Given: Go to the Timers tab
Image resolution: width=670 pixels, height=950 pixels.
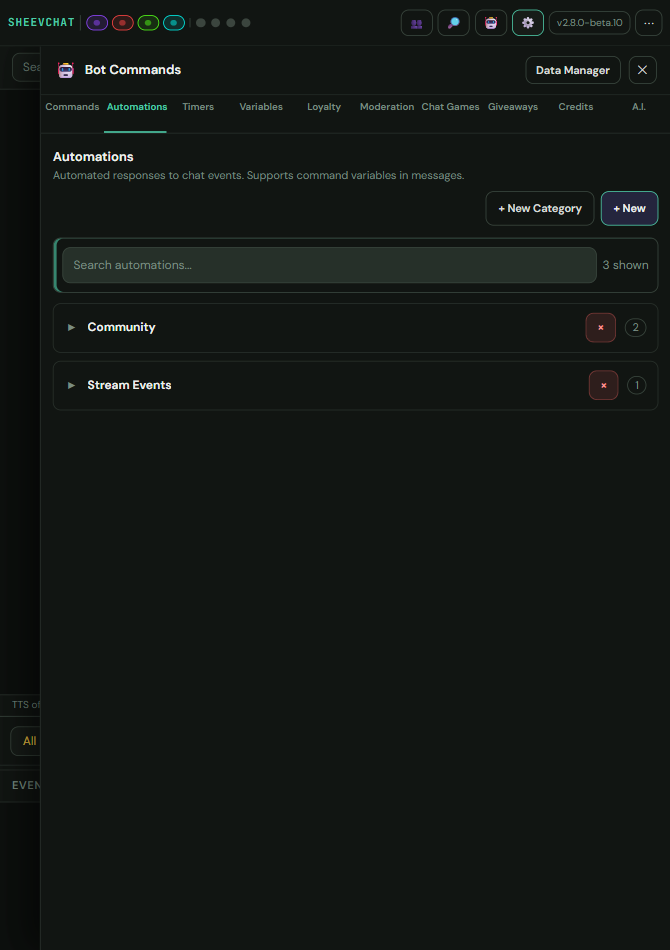Looking at the screenshot, I should click(x=198, y=107).
